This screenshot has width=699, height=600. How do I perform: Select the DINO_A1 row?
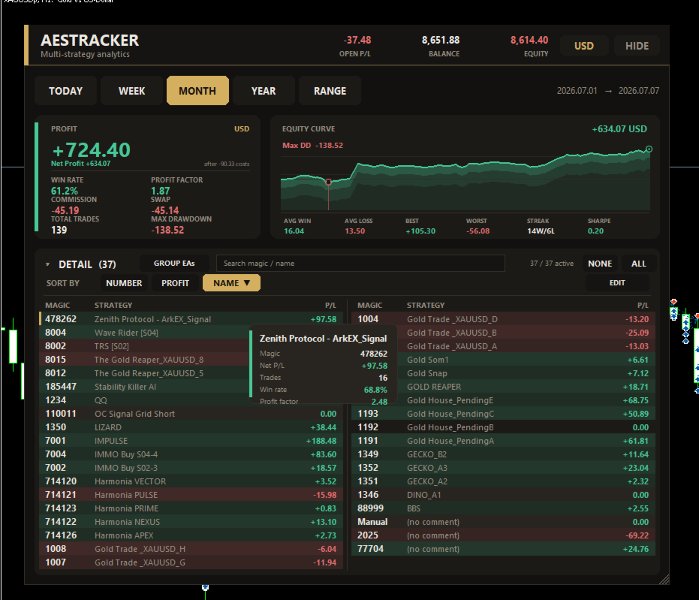point(504,495)
